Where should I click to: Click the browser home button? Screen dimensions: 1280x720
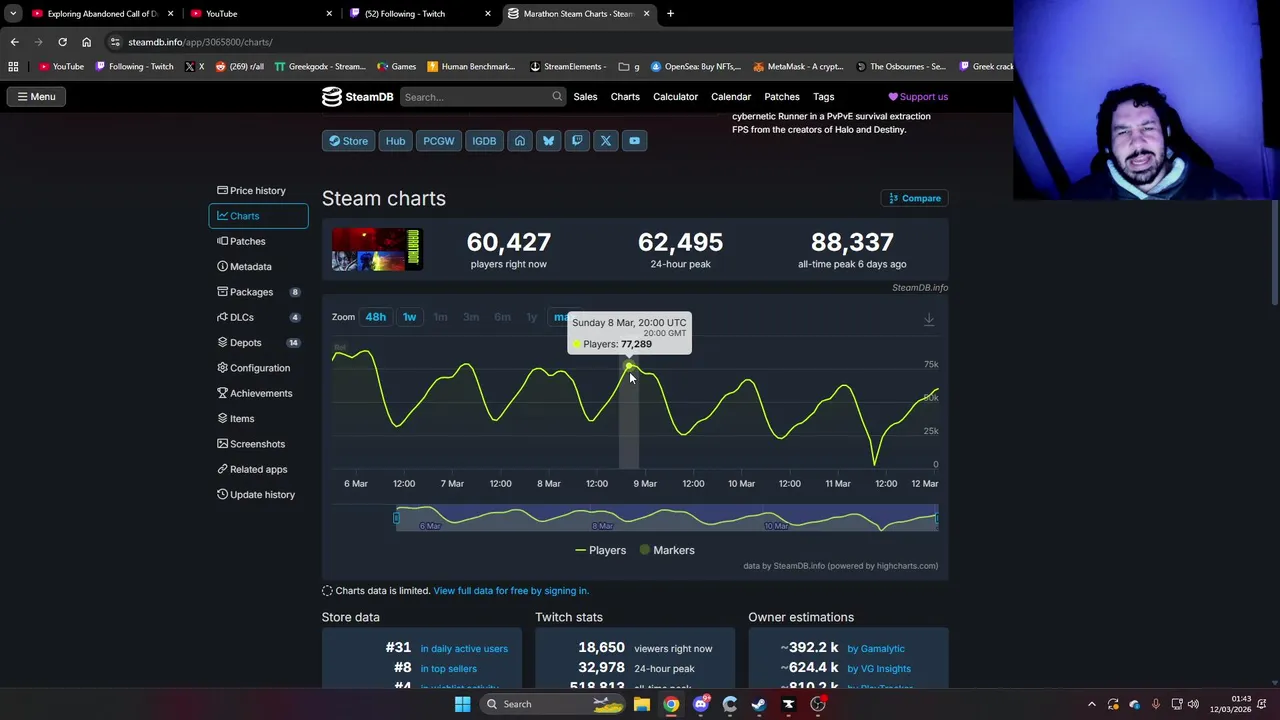pos(86,42)
